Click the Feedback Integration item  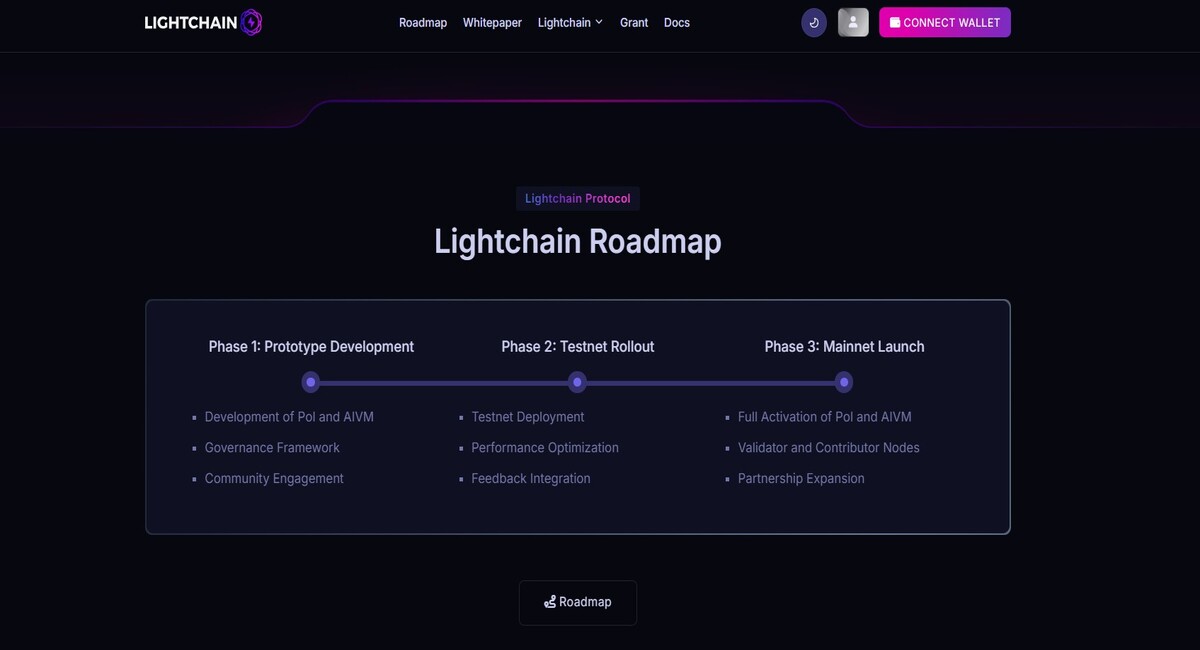click(531, 479)
